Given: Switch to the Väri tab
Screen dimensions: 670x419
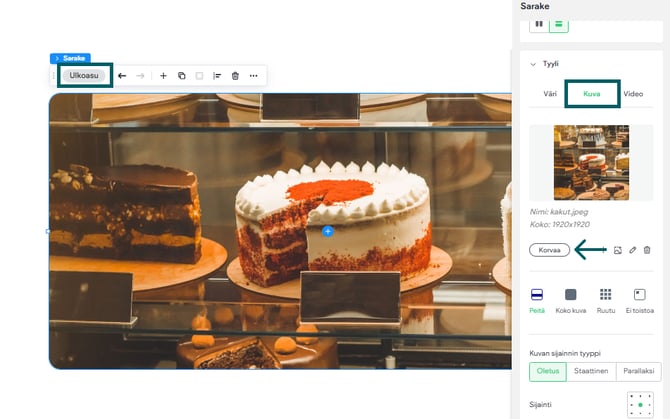Looking at the screenshot, I should [549, 93].
